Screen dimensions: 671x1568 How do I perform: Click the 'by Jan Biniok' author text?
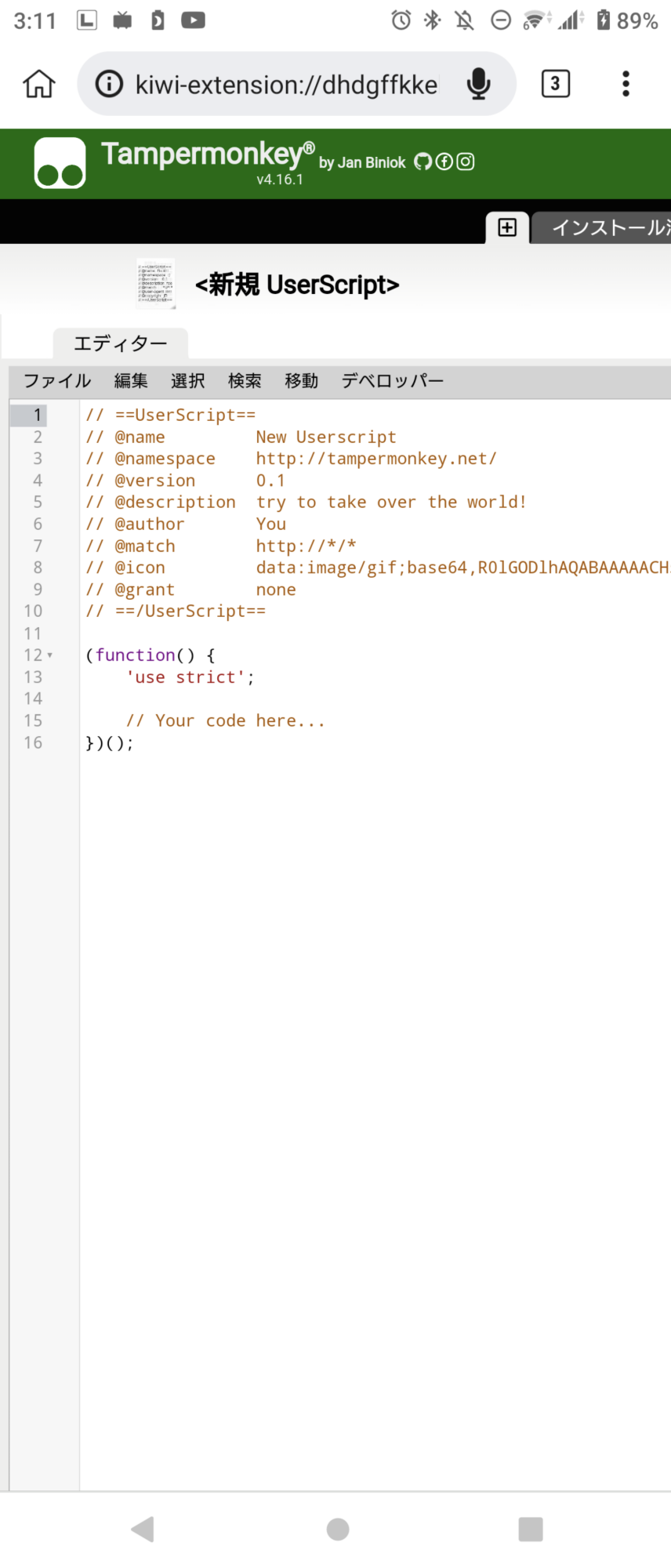[362, 162]
